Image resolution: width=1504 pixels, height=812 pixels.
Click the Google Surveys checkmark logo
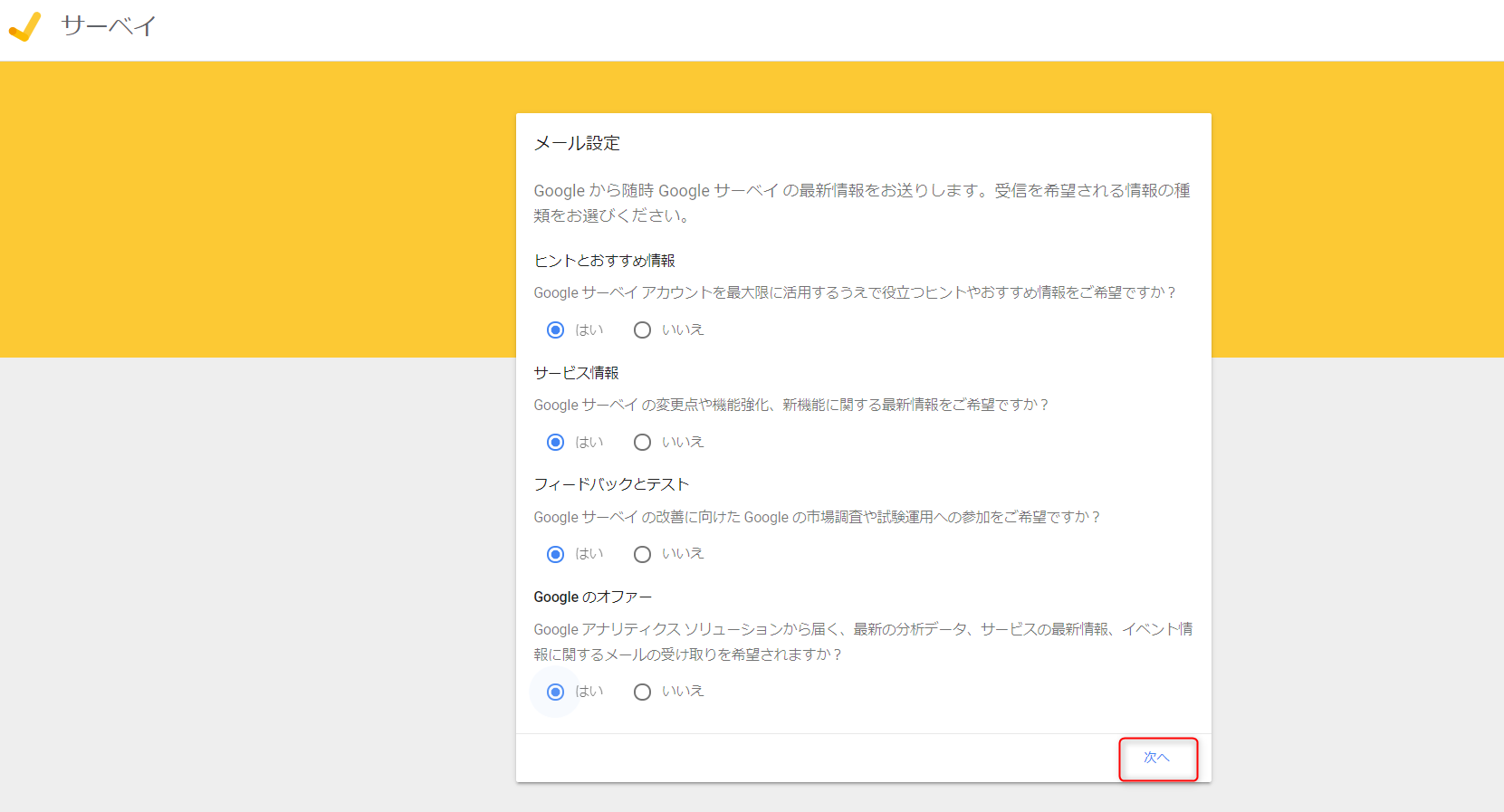pyautogui.click(x=24, y=27)
